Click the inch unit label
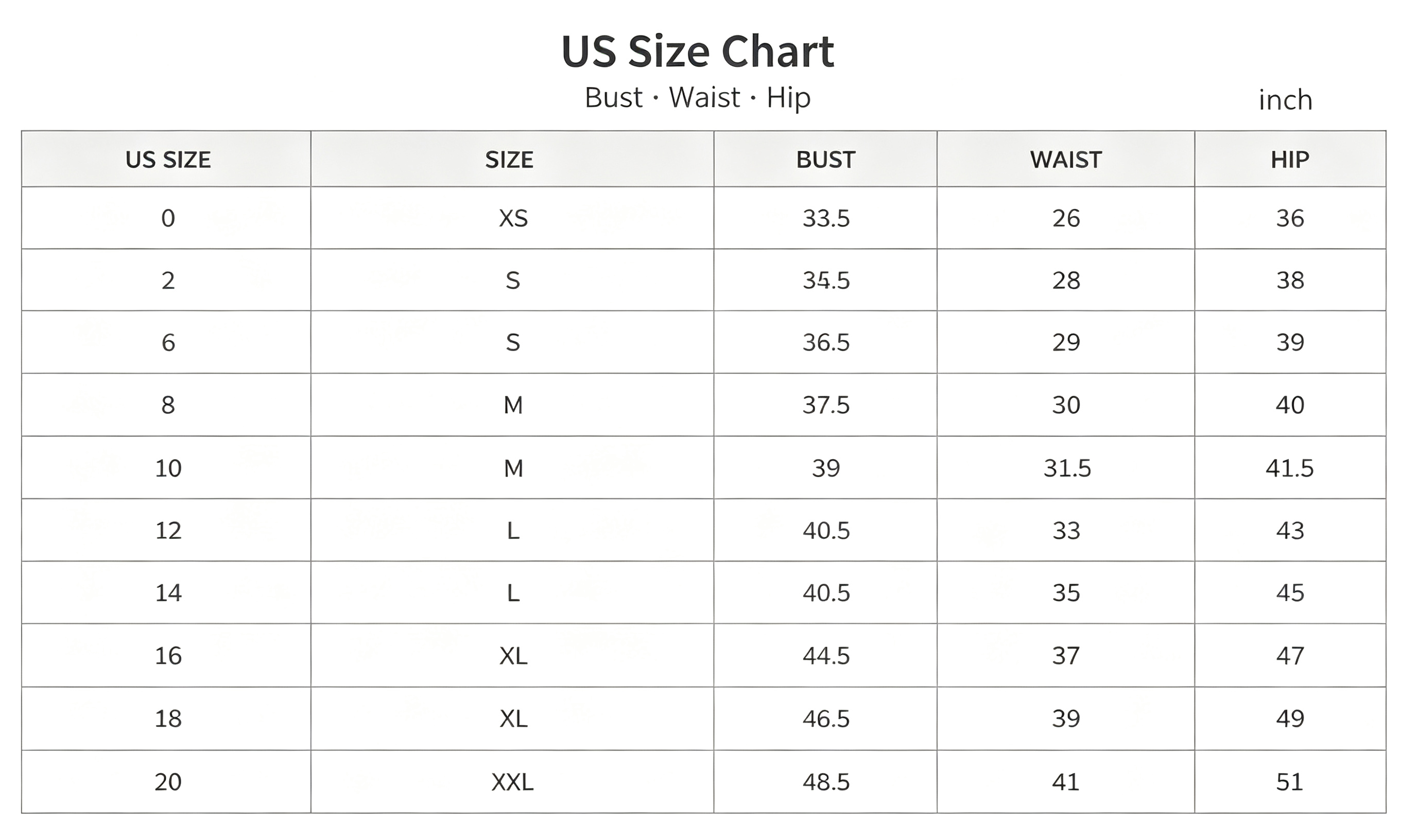The image size is (1417, 840). pyautogui.click(x=1286, y=100)
